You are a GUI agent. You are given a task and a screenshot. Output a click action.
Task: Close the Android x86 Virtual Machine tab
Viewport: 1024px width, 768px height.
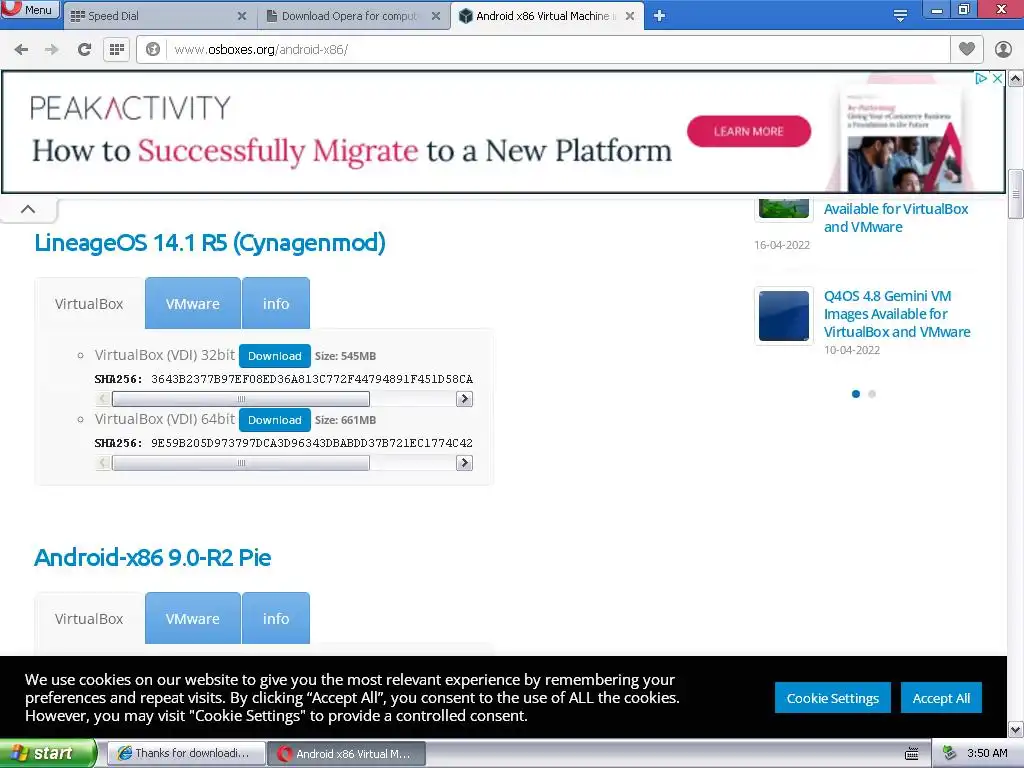tap(630, 16)
